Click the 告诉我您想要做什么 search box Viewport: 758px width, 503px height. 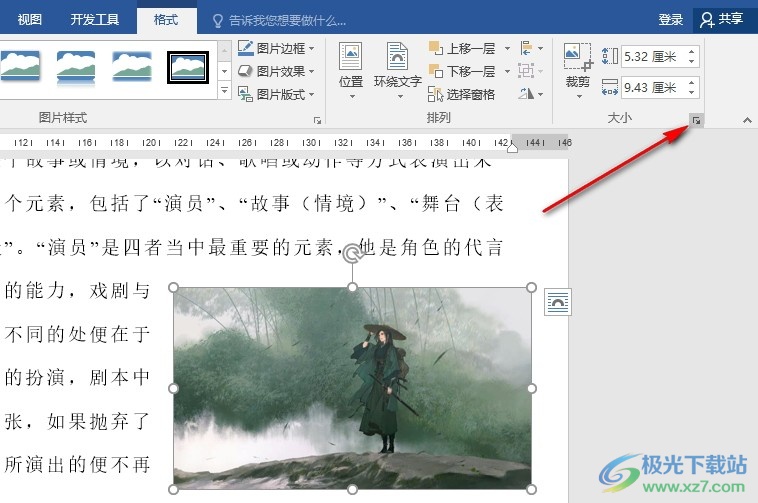(x=287, y=20)
